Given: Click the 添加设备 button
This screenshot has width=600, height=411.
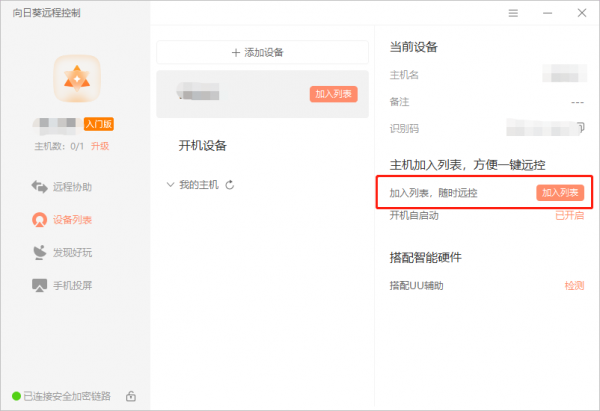Looking at the screenshot, I should pyautogui.click(x=262, y=52).
